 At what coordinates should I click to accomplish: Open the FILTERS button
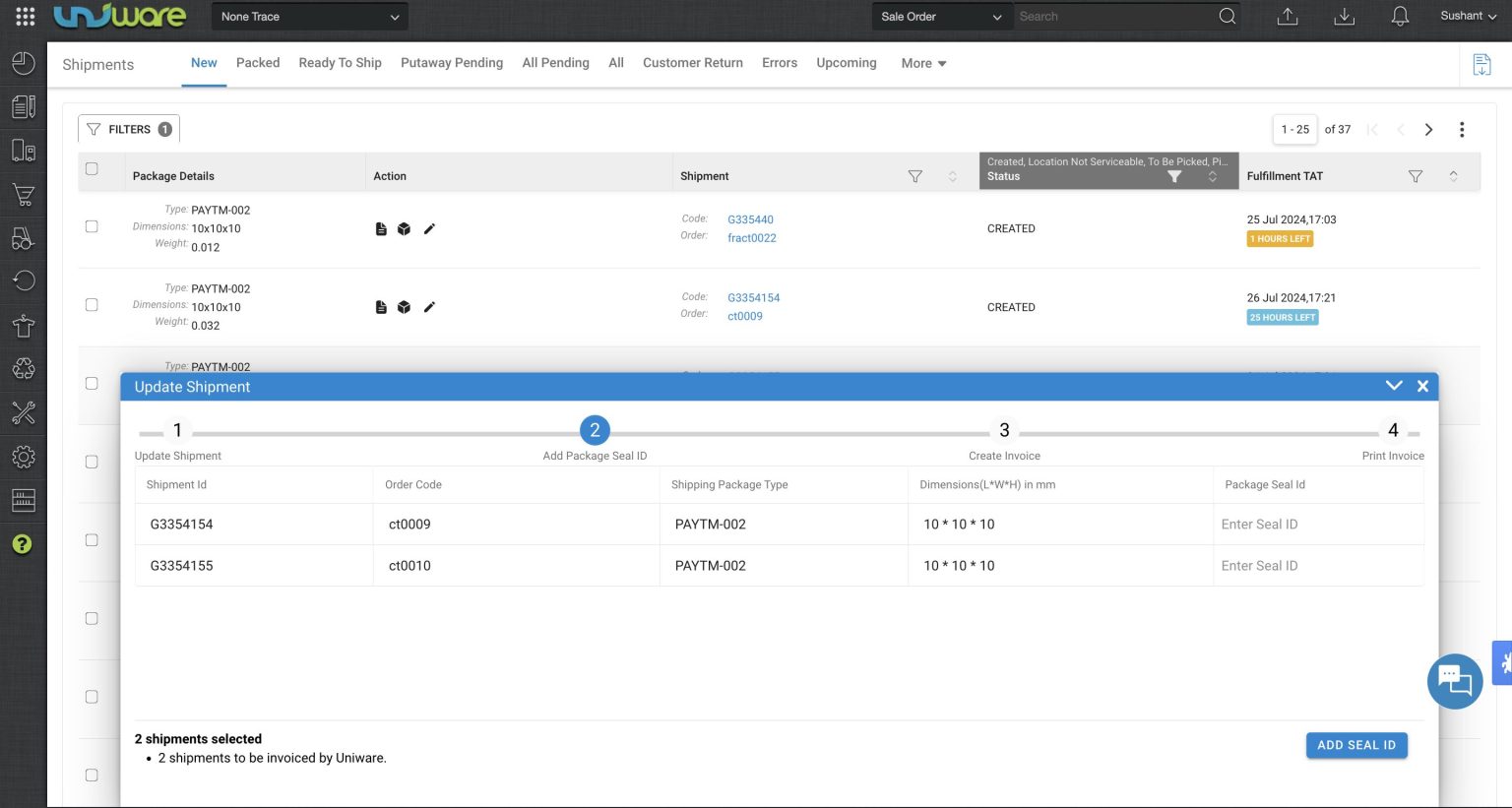point(129,129)
